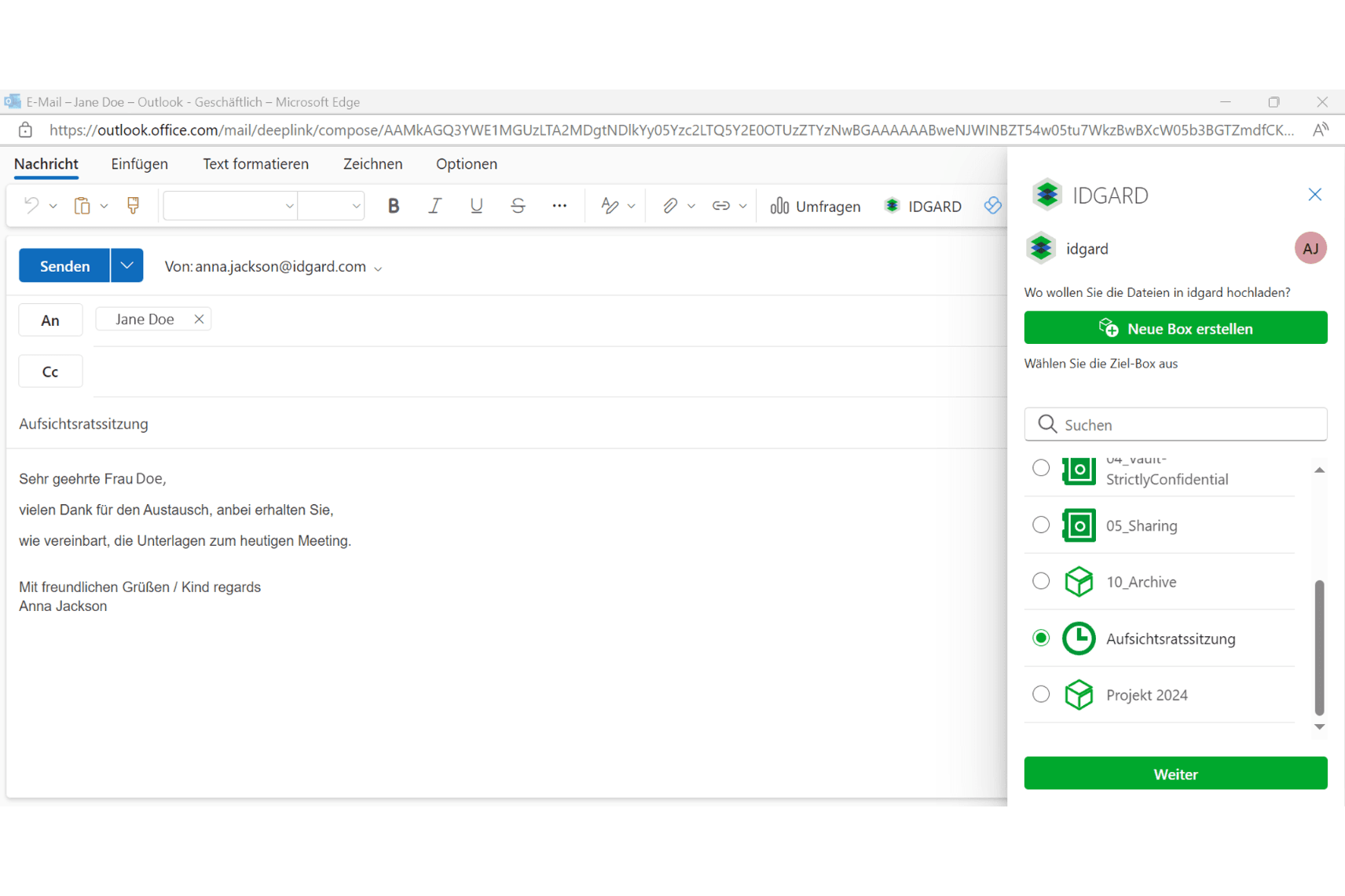Expand the link dropdown arrow
The height and width of the screenshot is (896, 1345).
[742, 207]
